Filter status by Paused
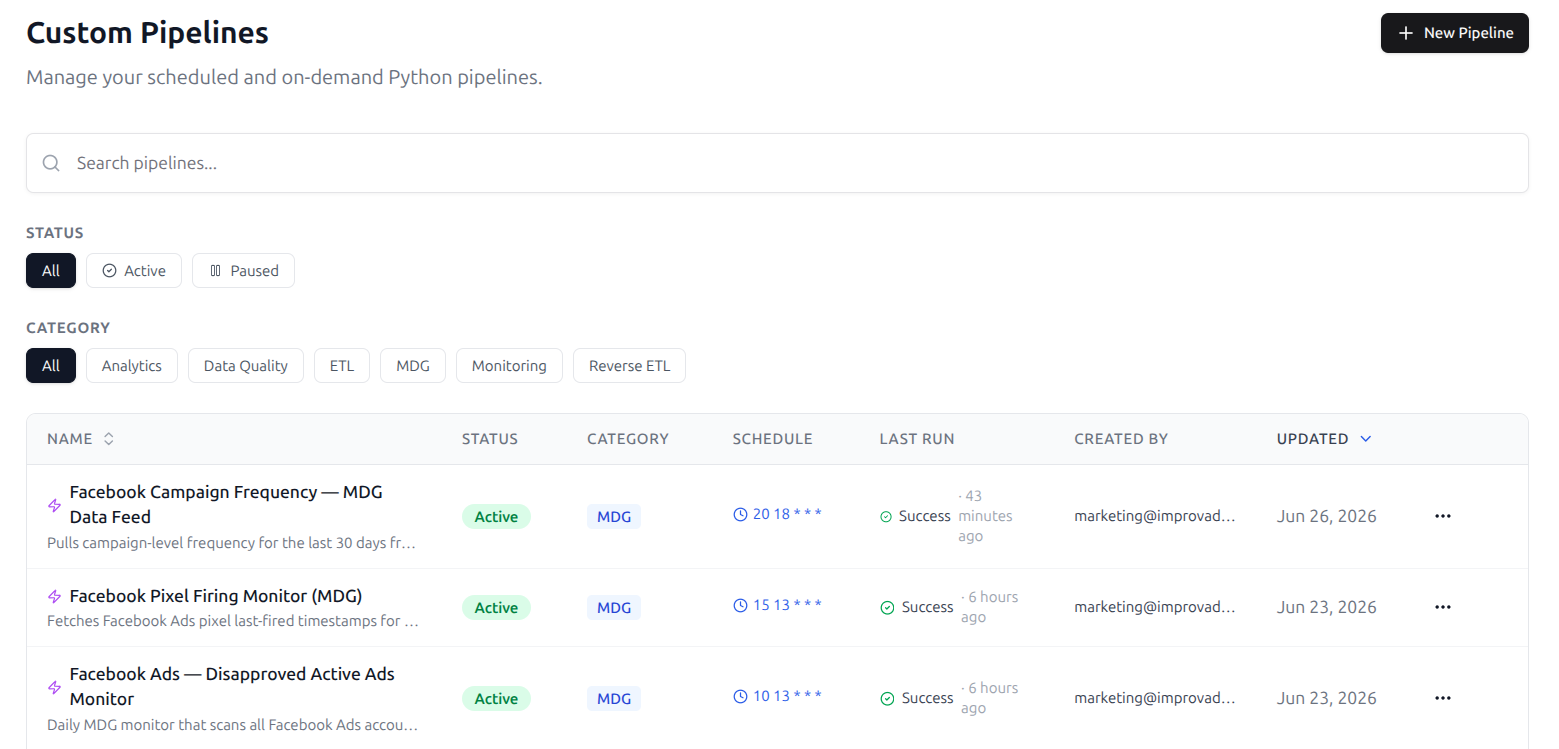 (x=243, y=271)
